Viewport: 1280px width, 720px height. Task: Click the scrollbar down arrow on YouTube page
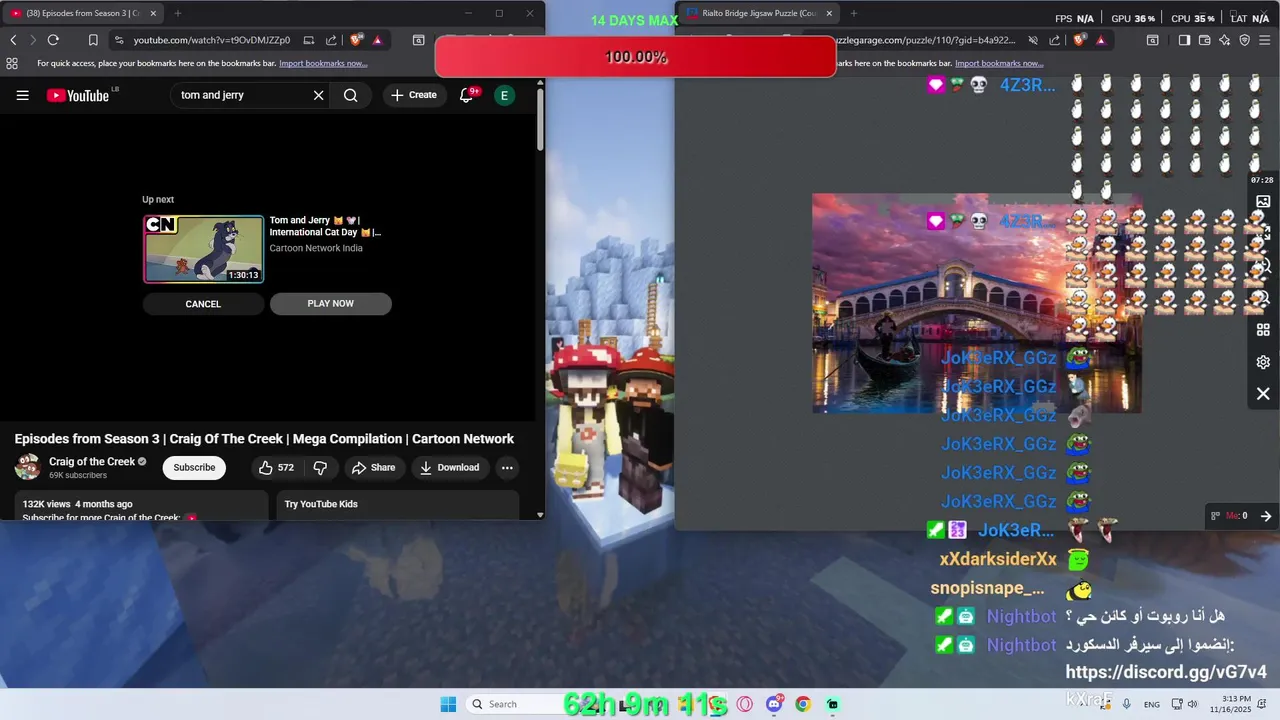pos(540,515)
